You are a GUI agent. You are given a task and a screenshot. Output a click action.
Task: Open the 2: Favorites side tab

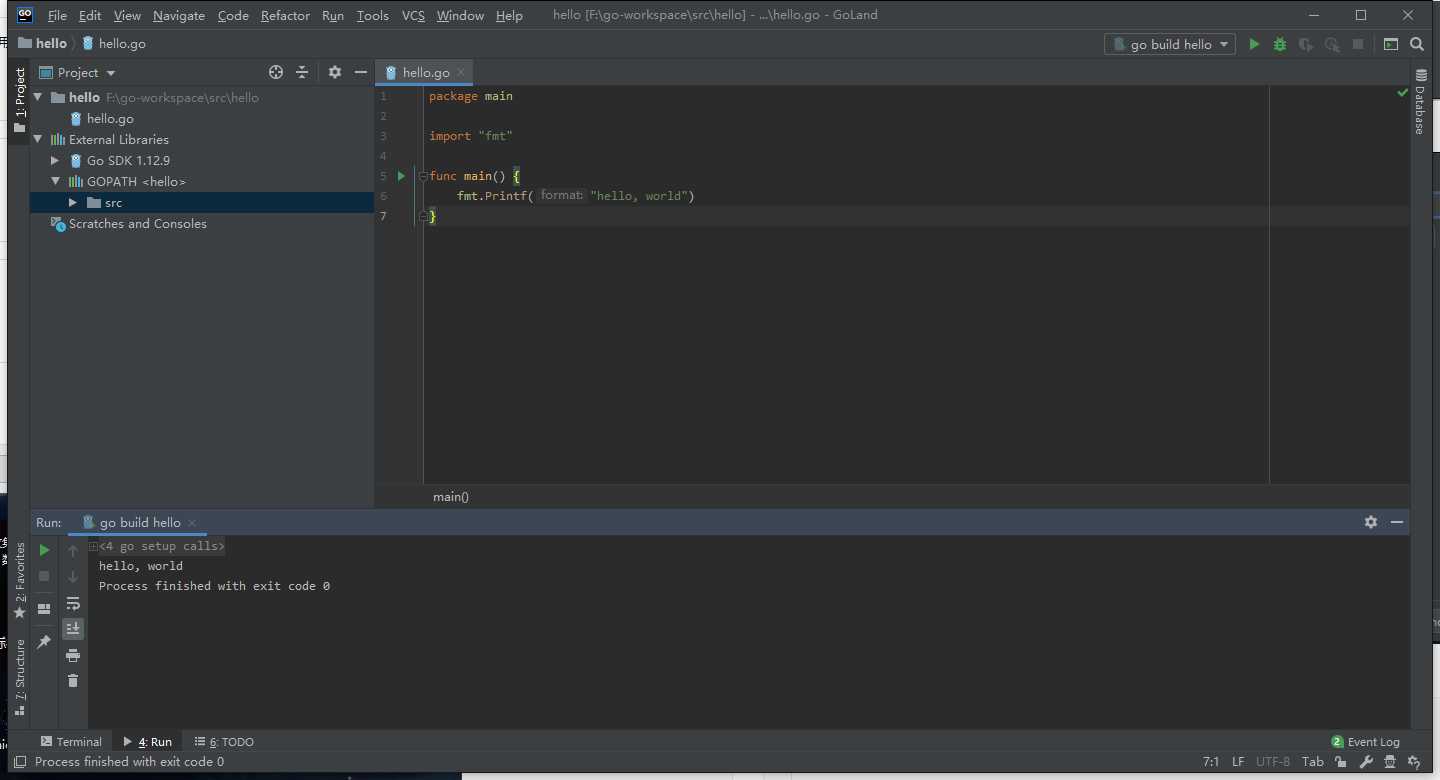[x=19, y=581]
